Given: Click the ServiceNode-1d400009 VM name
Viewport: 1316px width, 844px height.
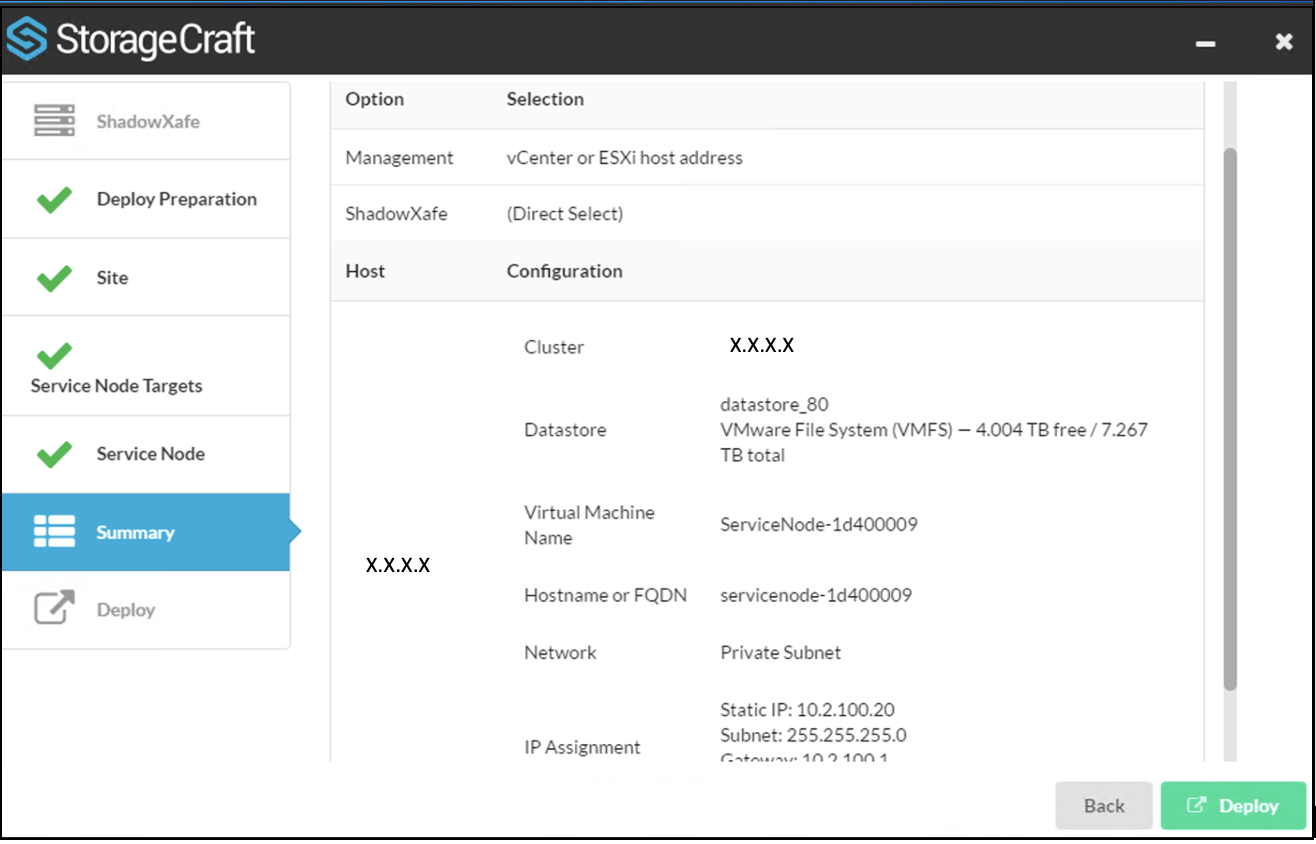Looking at the screenshot, I should pos(819,524).
